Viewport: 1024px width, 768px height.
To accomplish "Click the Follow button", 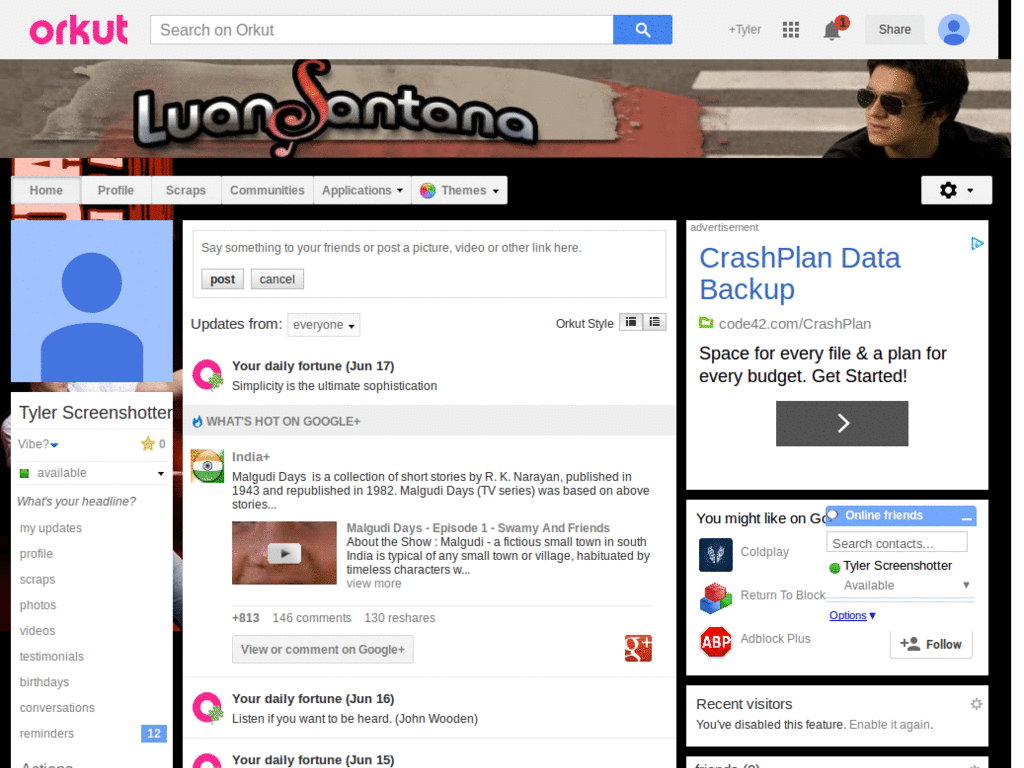I will tap(931, 645).
